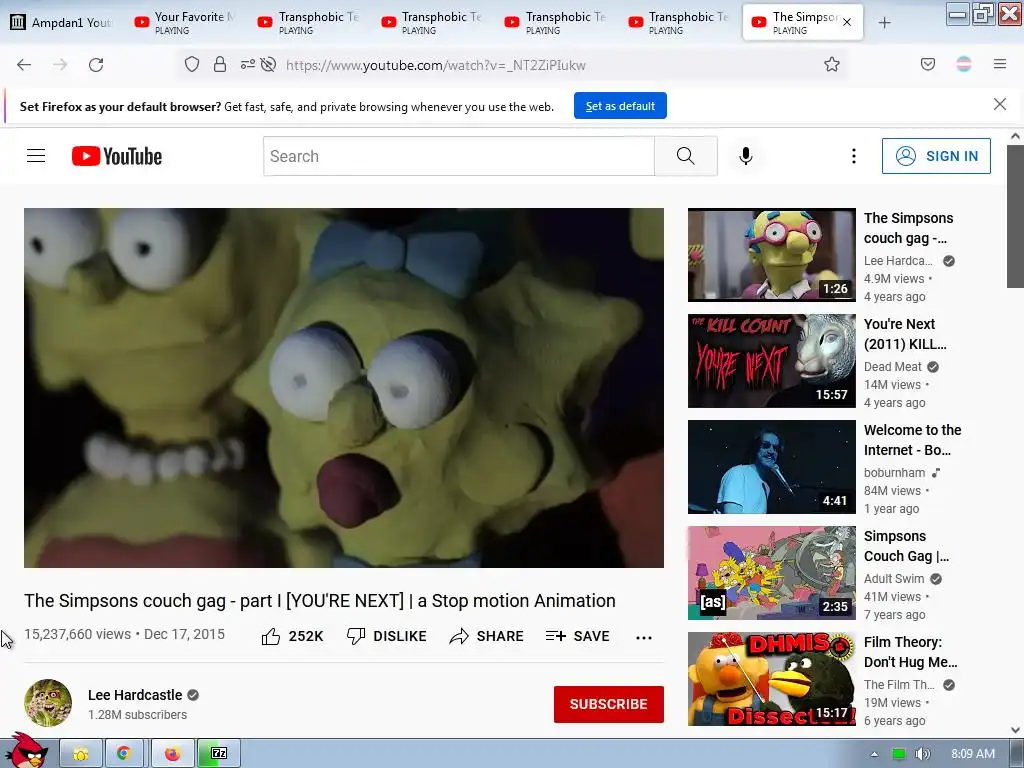Image resolution: width=1024 pixels, height=768 pixels.
Task: Click the Set as default button
Action: pyautogui.click(x=620, y=106)
